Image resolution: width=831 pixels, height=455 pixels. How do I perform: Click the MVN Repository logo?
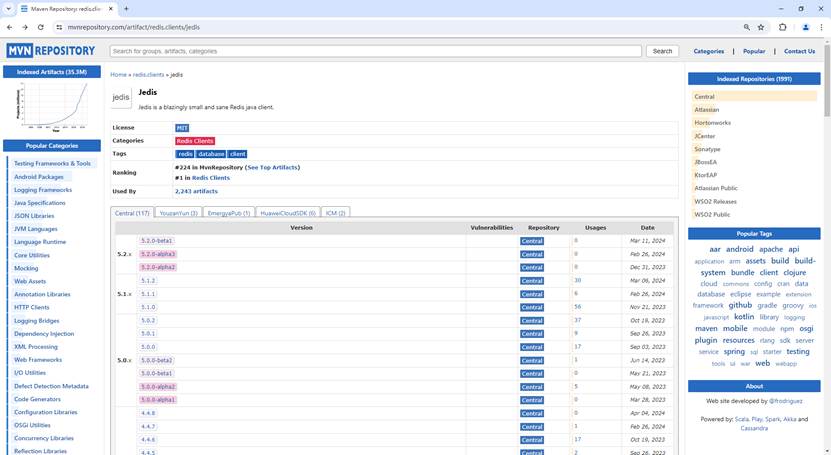tap(51, 51)
